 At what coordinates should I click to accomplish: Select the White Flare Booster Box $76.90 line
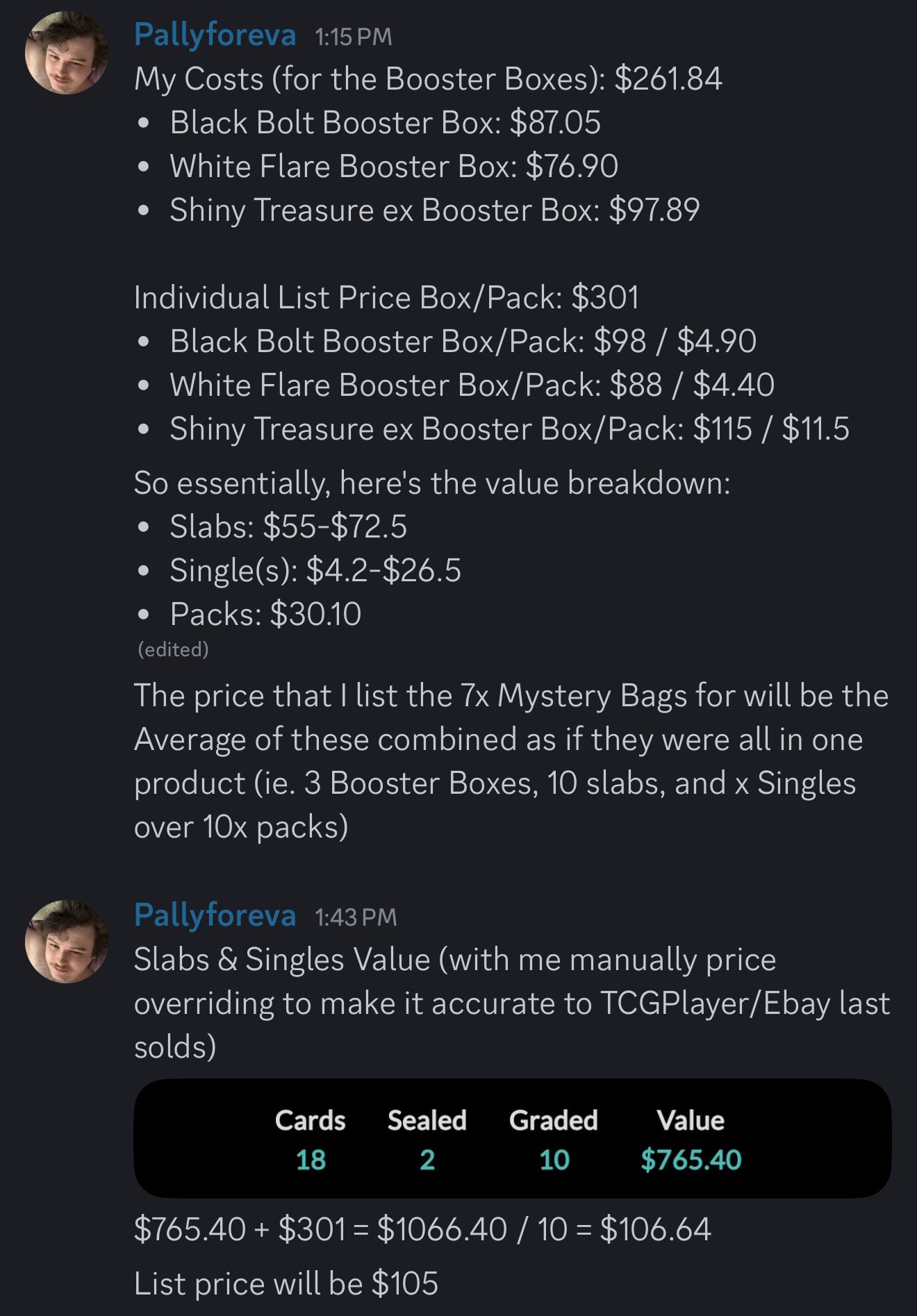[x=393, y=167]
